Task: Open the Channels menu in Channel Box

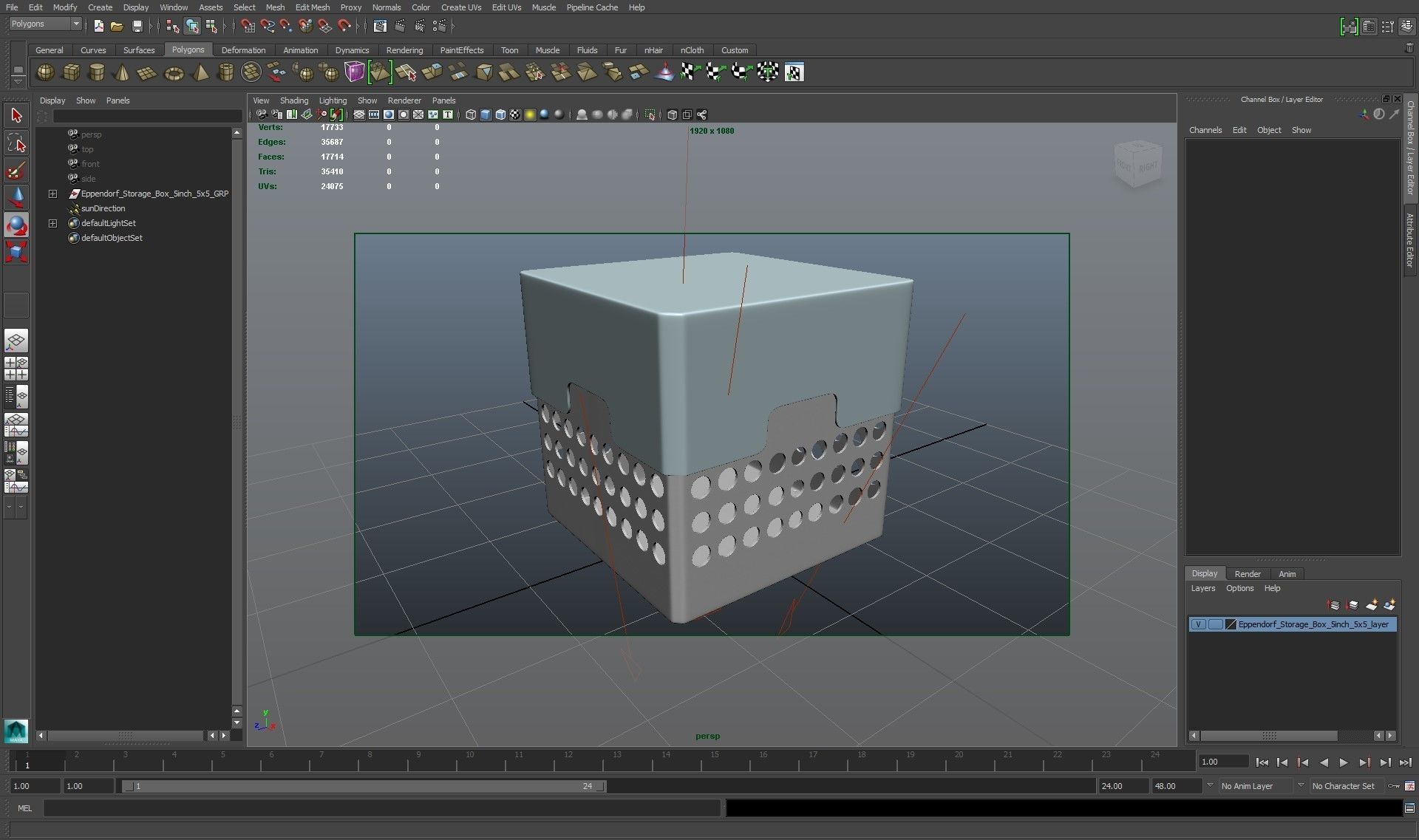Action: click(x=1205, y=130)
